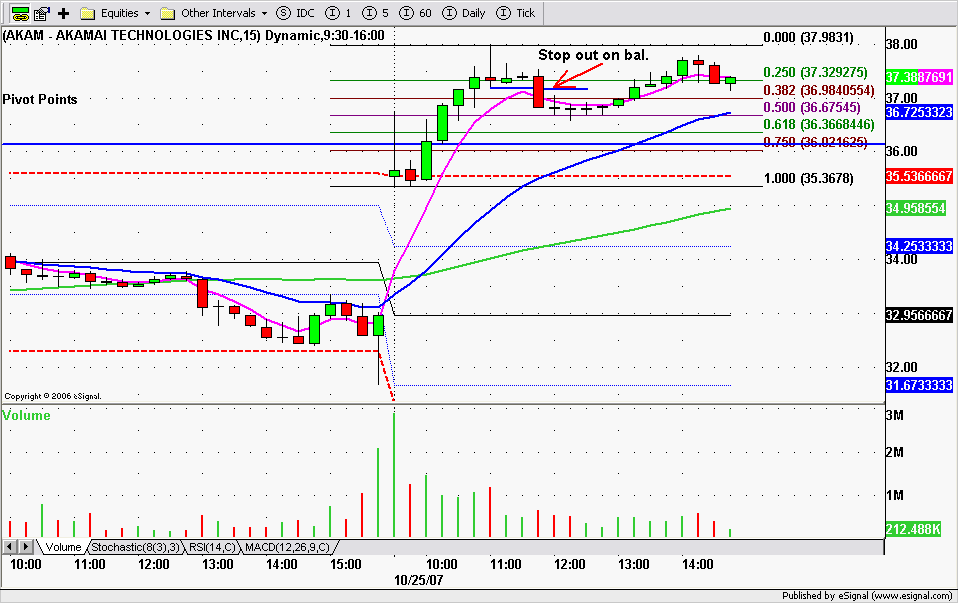Click the 0.250 (37.329275) Fibonacci label

(815, 72)
